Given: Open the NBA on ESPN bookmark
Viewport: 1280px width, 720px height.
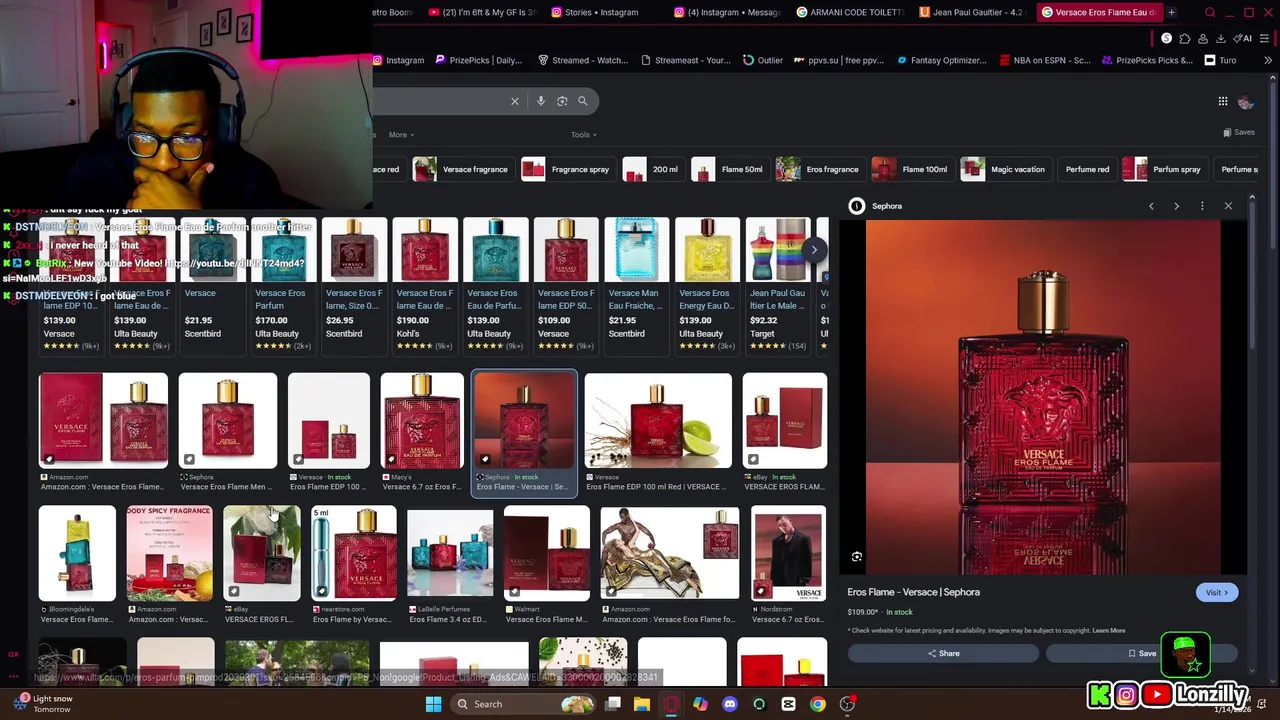Looking at the screenshot, I should (1045, 60).
